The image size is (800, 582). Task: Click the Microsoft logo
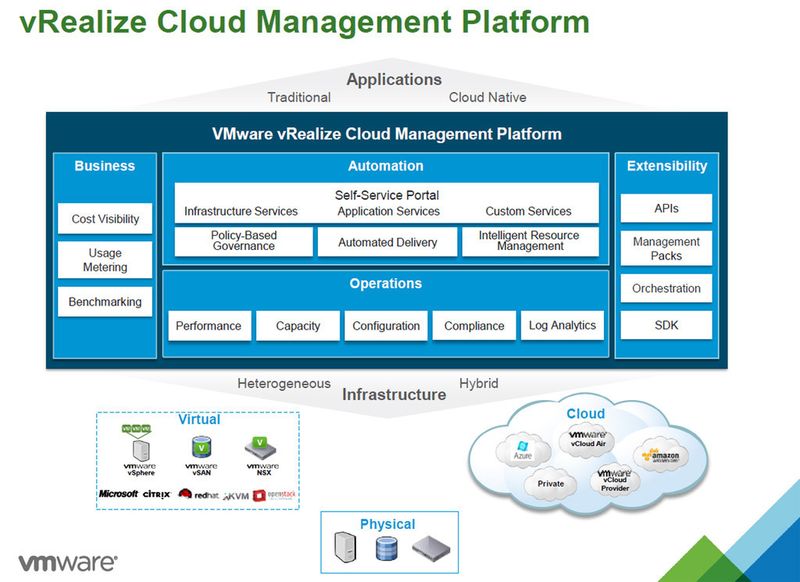tap(118, 494)
